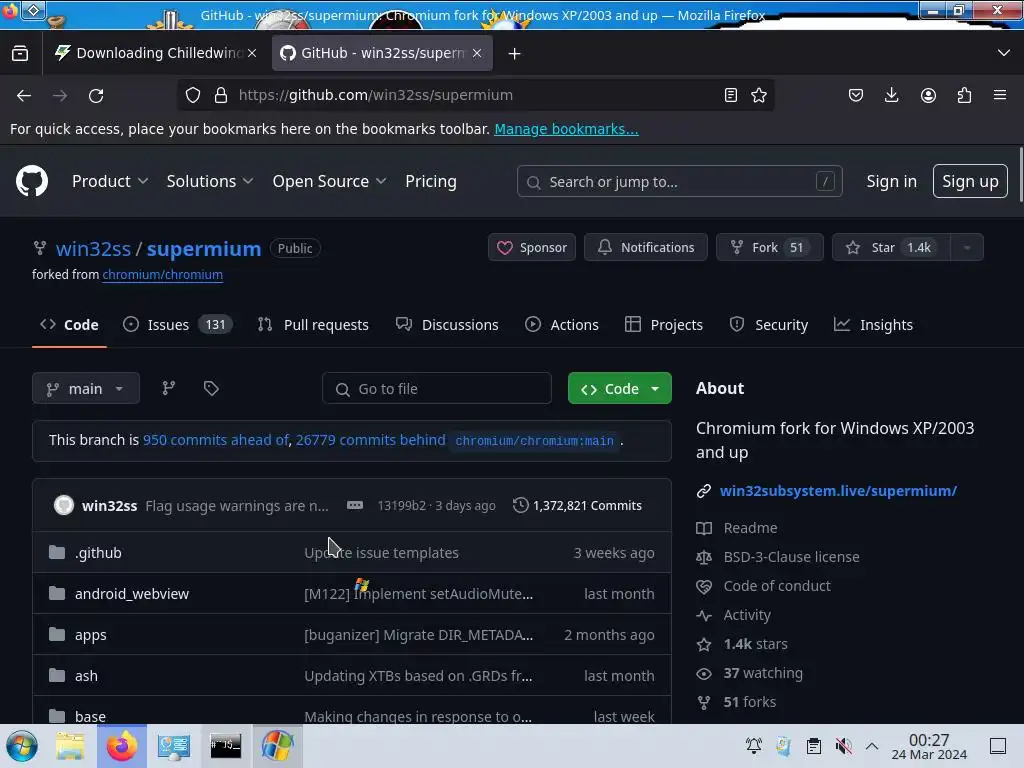1024x768 pixels.
Task: Open the Actions tab
Action: click(562, 325)
